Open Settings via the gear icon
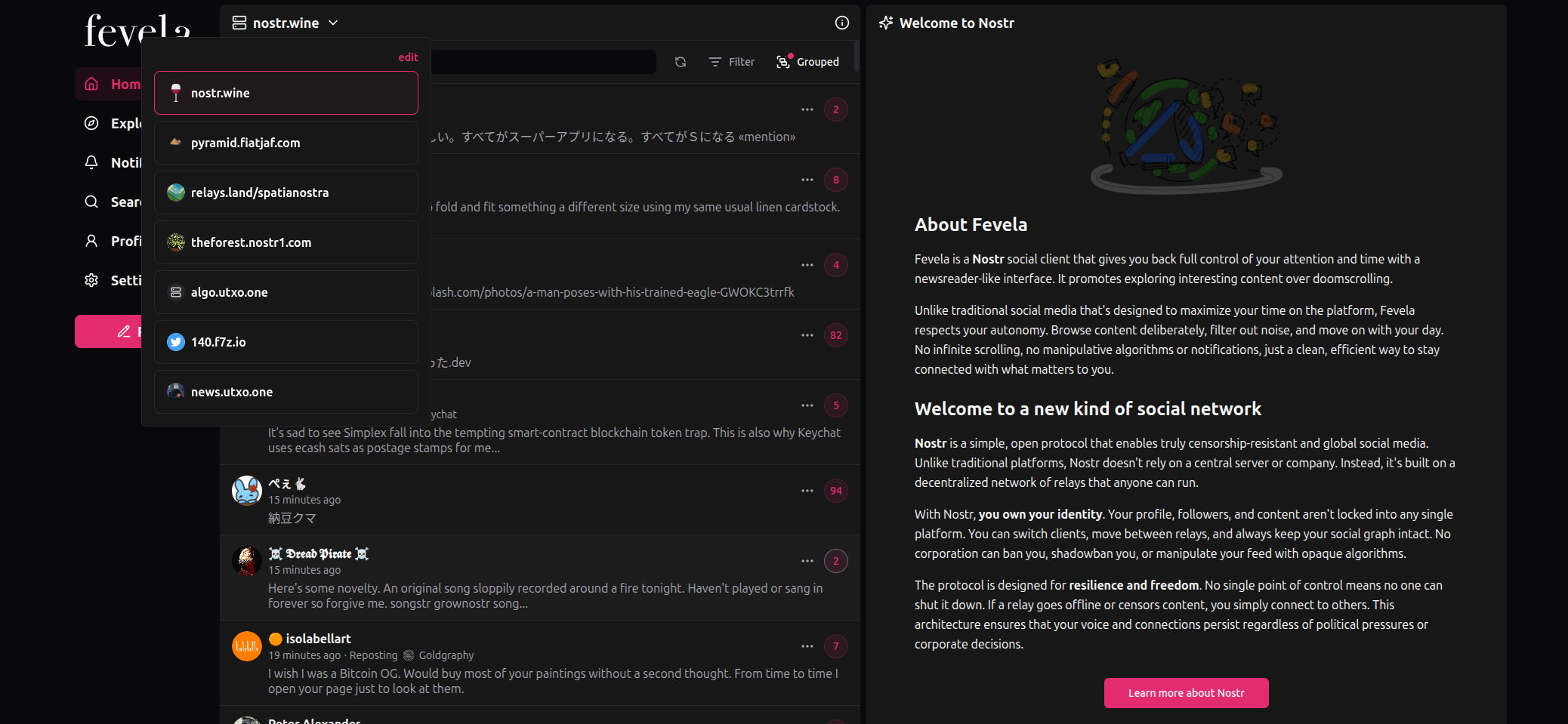 pos(91,280)
